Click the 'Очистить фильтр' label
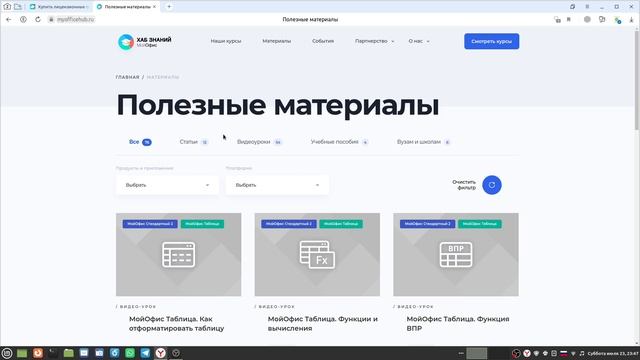This screenshot has width=640, height=360. pos(464,185)
